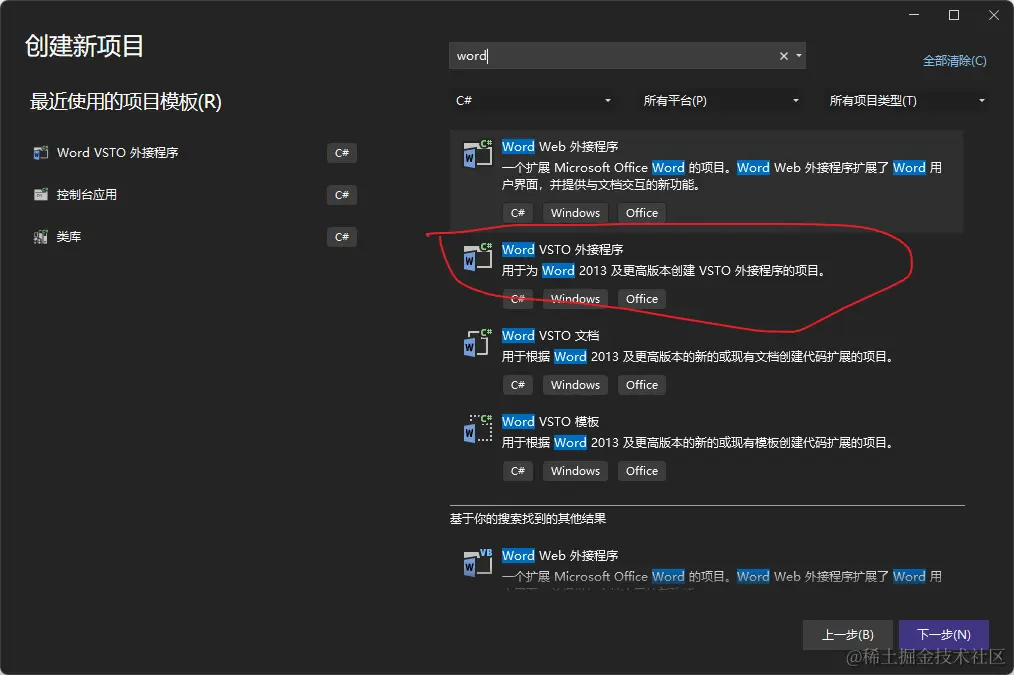Click the Word VSTO 模板 template icon
Screen dimensions: 1014x675
[x=478, y=429]
